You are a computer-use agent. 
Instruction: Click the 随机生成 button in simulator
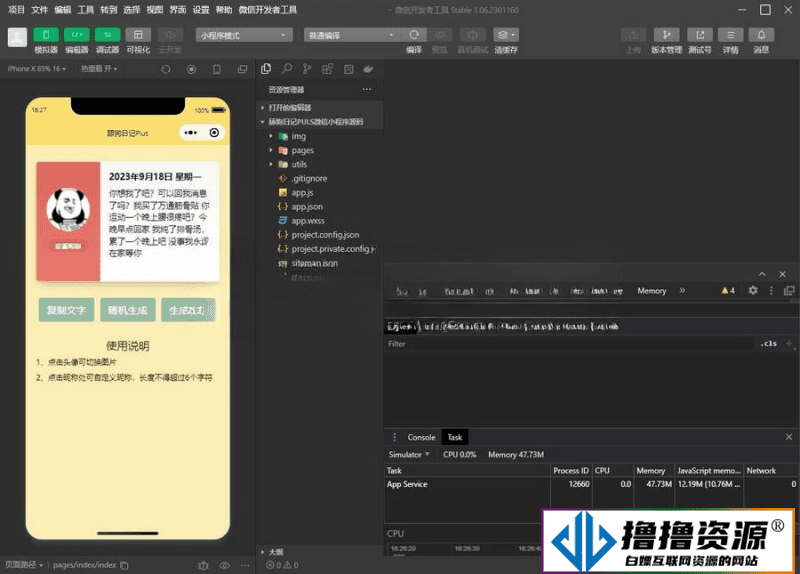tap(128, 310)
